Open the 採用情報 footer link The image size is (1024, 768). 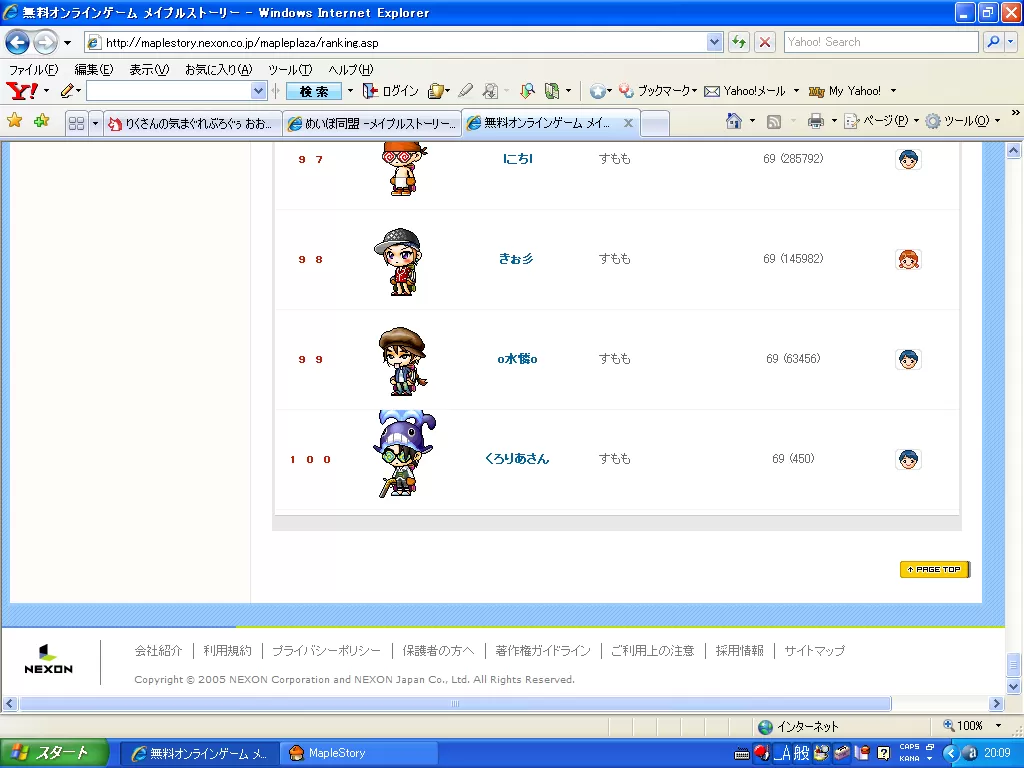pyautogui.click(x=739, y=650)
